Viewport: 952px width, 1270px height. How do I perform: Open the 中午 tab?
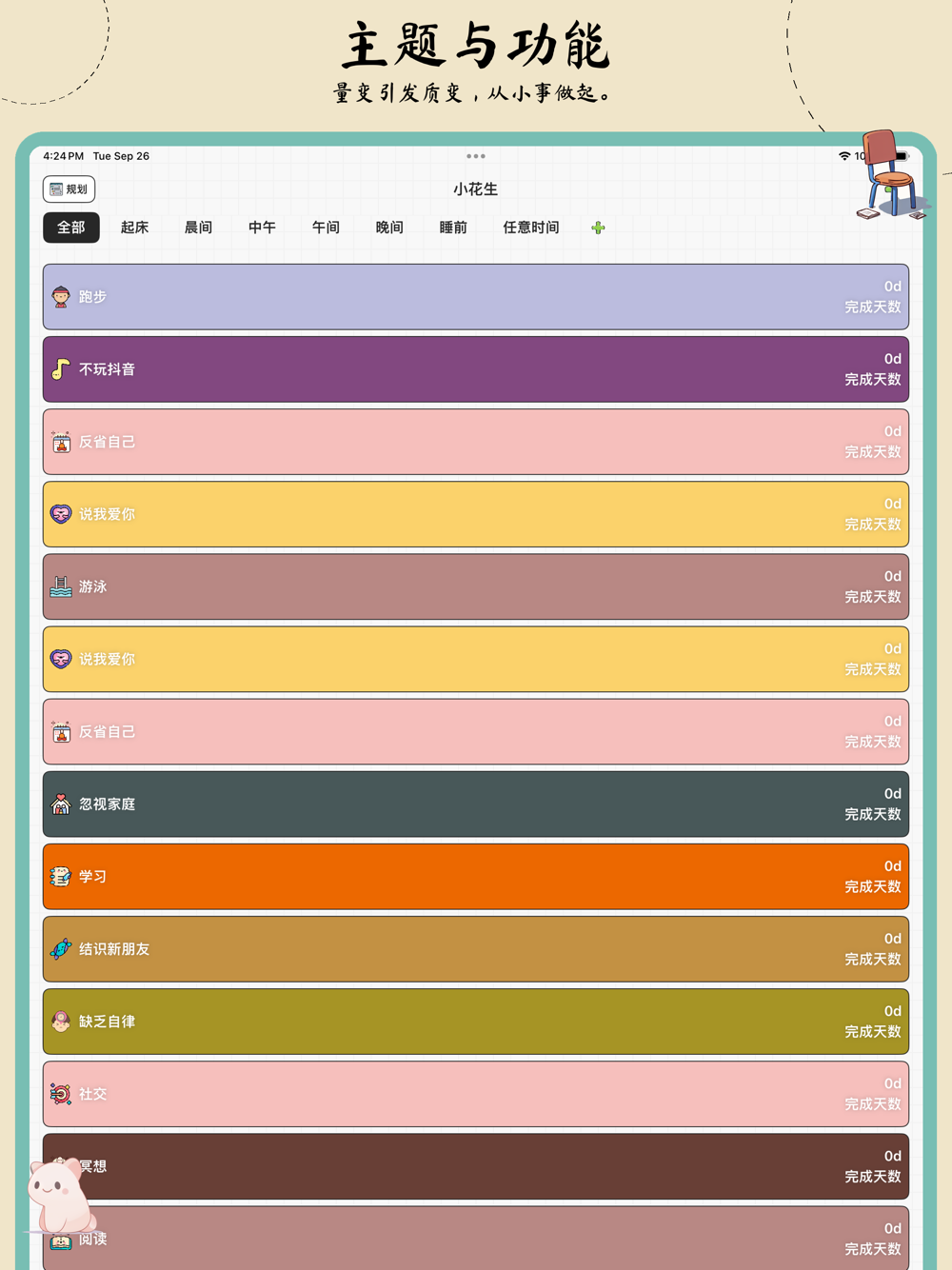[x=262, y=228]
